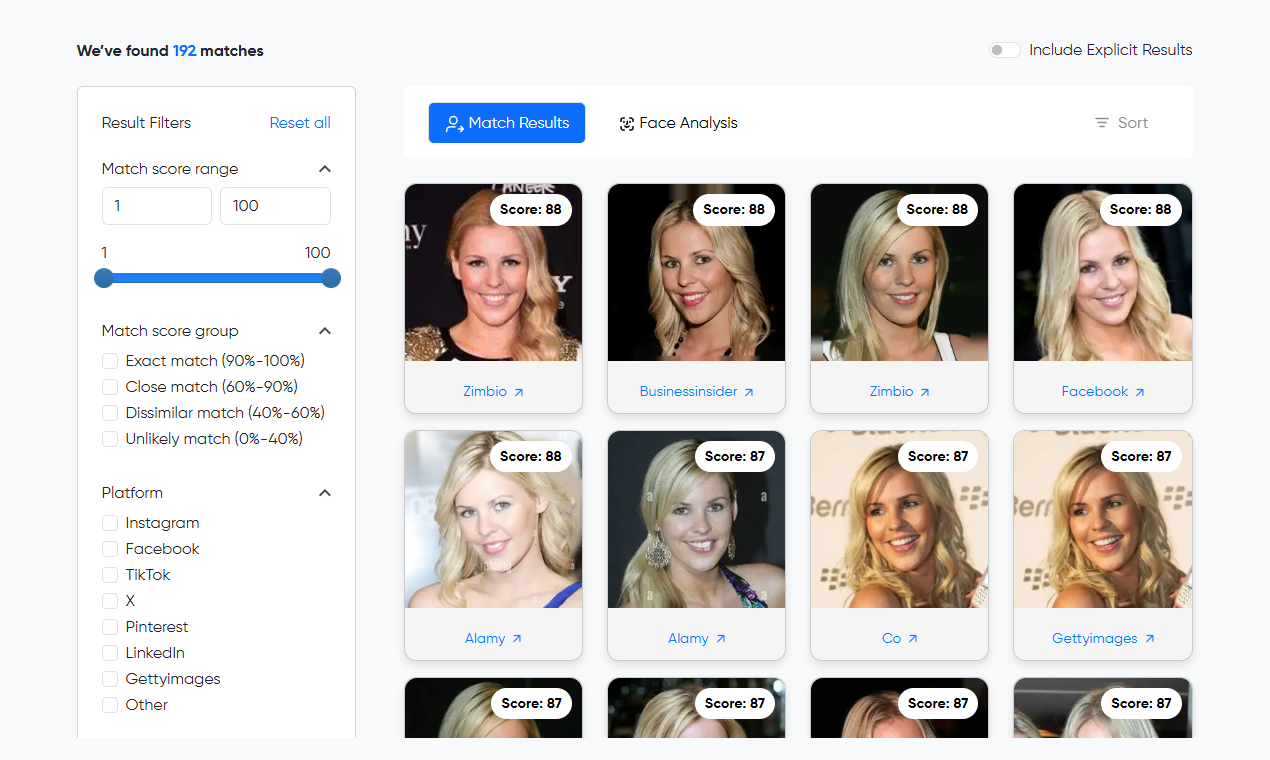Select the LinkedIn platform checkbox
This screenshot has height=760, width=1270.
click(x=110, y=653)
